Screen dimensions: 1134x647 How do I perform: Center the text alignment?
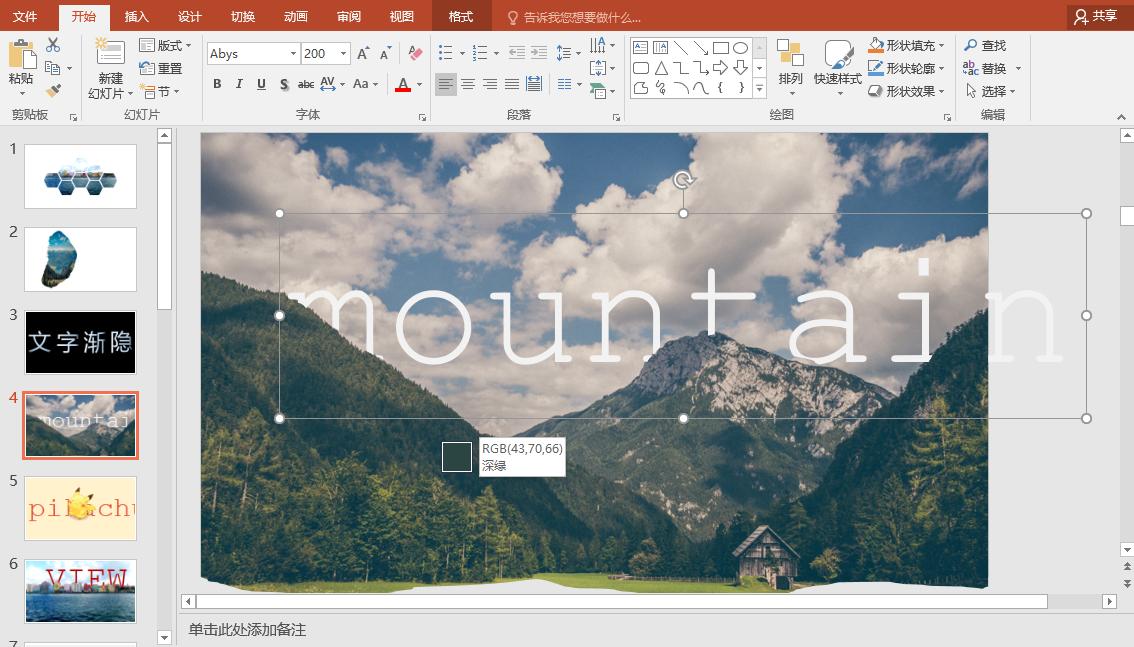pyautogui.click(x=468, y=85)
